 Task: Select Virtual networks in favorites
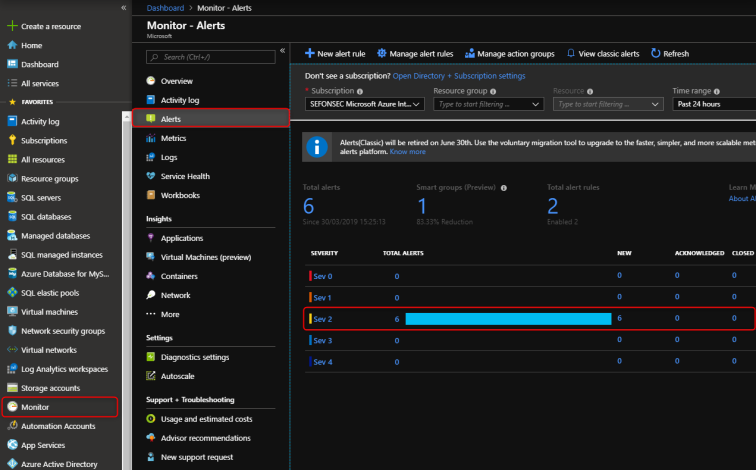point(49,350)
